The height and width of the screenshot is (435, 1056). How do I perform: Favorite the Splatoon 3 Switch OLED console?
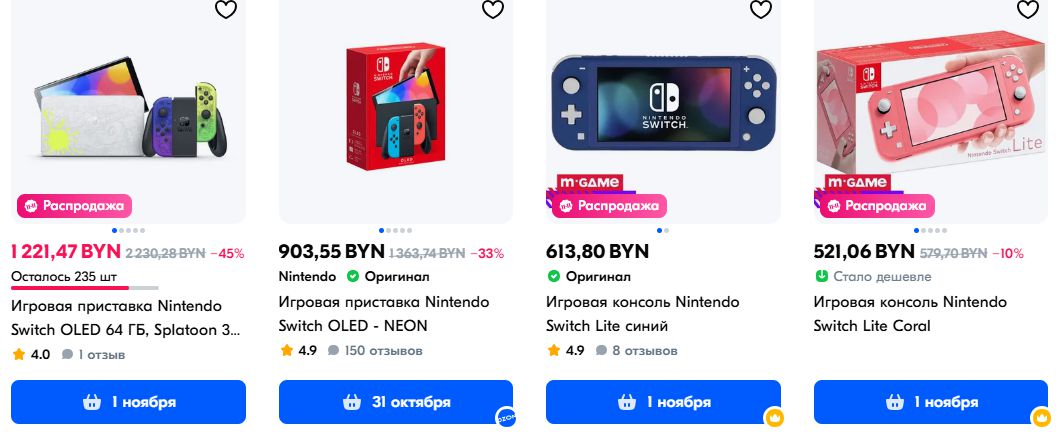(x=226, y=10)
